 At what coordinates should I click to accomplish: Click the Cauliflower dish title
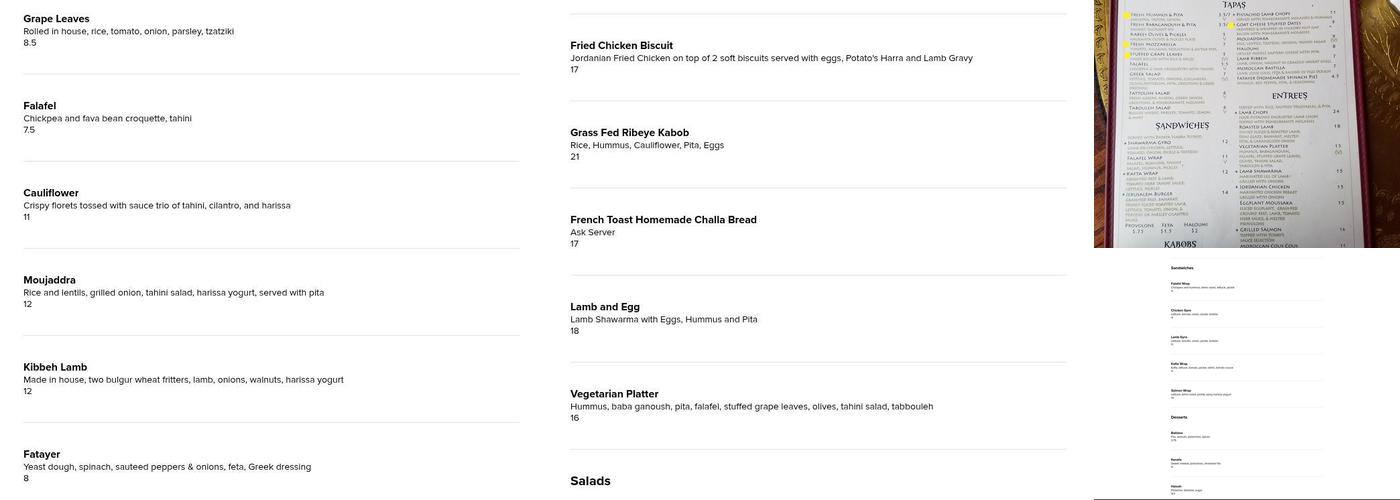click(51, 193)
